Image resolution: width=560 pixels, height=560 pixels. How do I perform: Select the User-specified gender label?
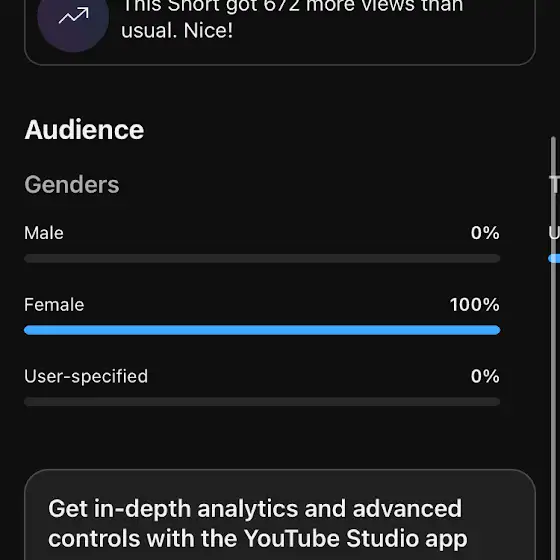pyautogui.click(x=86, y=376)
